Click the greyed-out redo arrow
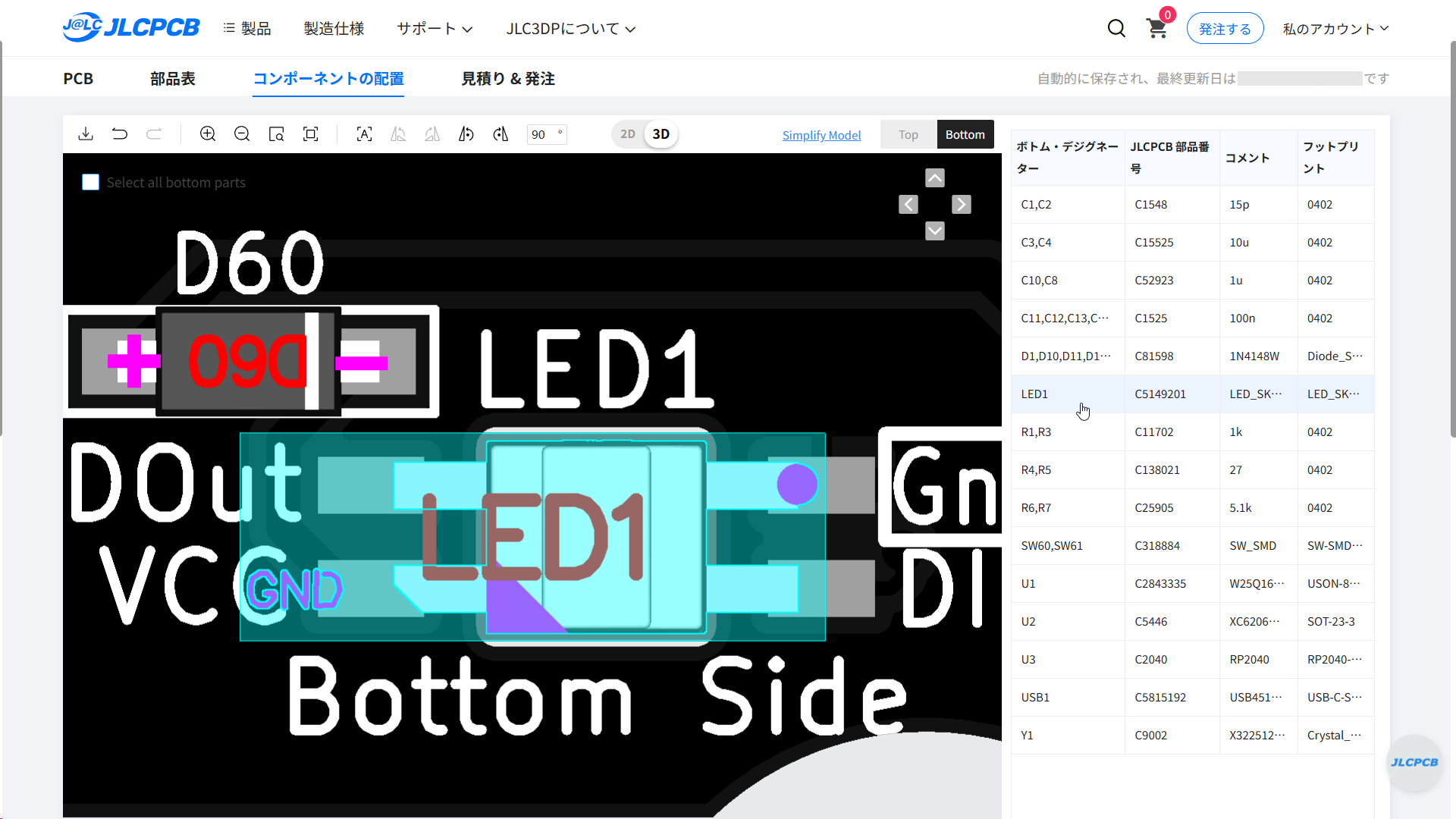The width and height of the screenshot is (1456, 819). (x=154, y=134)
